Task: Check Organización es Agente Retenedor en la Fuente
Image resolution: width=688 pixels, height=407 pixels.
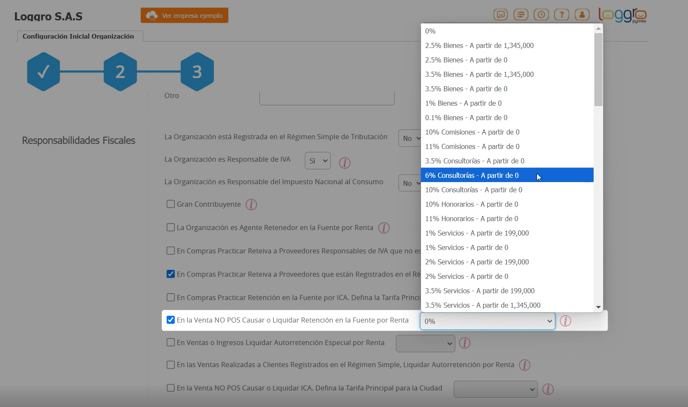Action: (x=171, y=227)
